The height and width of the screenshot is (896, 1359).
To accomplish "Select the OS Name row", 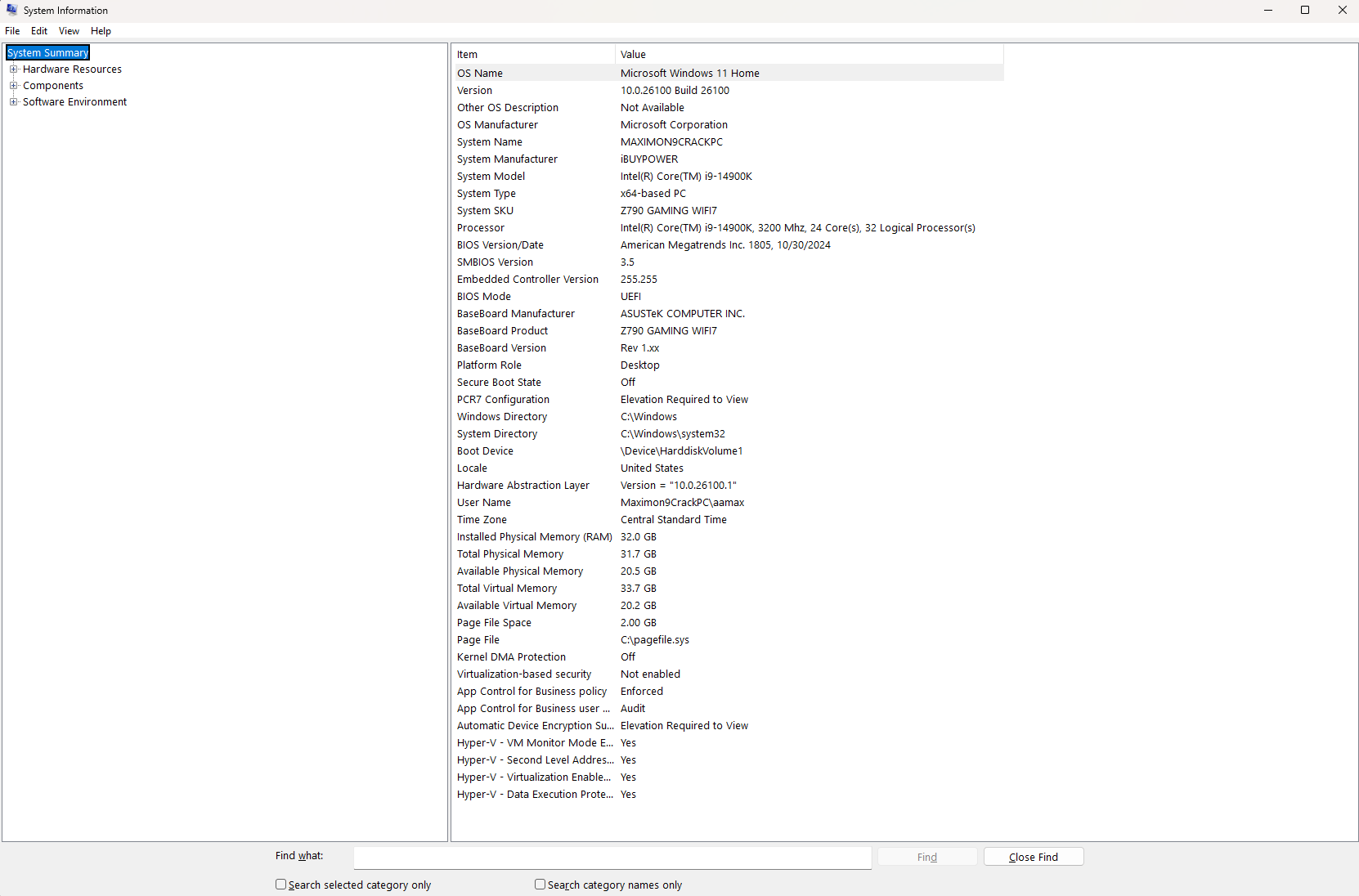I will click(x=572, y=73).
